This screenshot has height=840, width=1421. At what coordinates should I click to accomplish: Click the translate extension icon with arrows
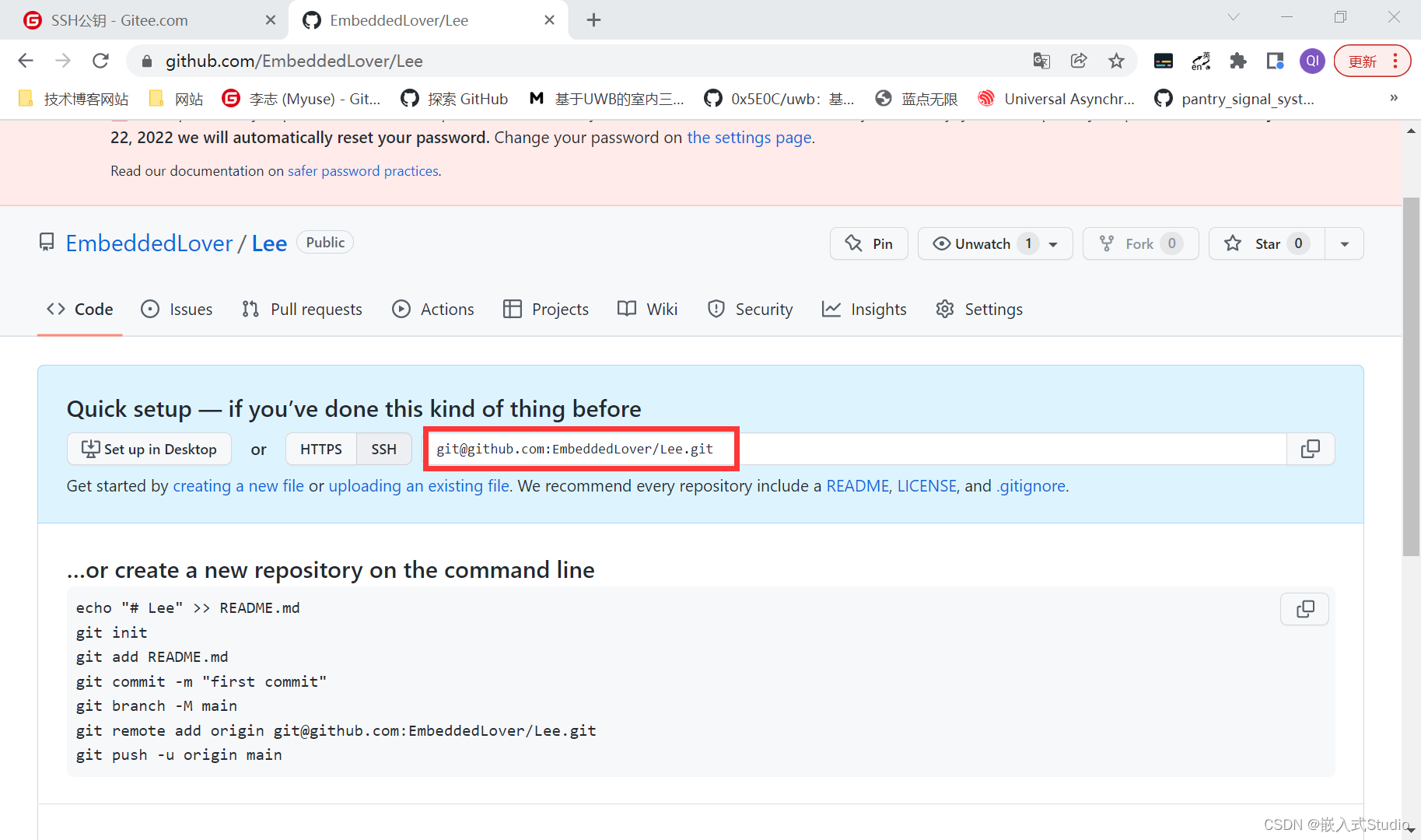1201,61
